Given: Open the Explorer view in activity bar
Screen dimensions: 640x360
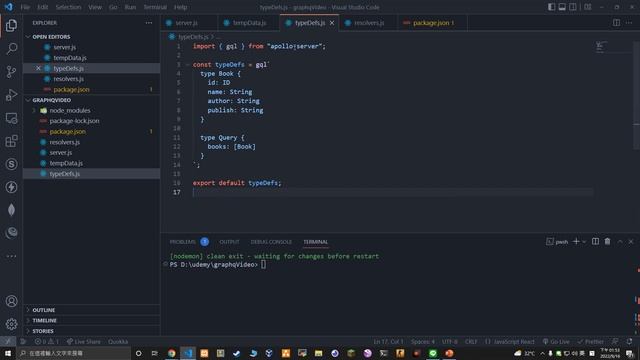Looking at the screenshot, I should click(x=11, y=26).
